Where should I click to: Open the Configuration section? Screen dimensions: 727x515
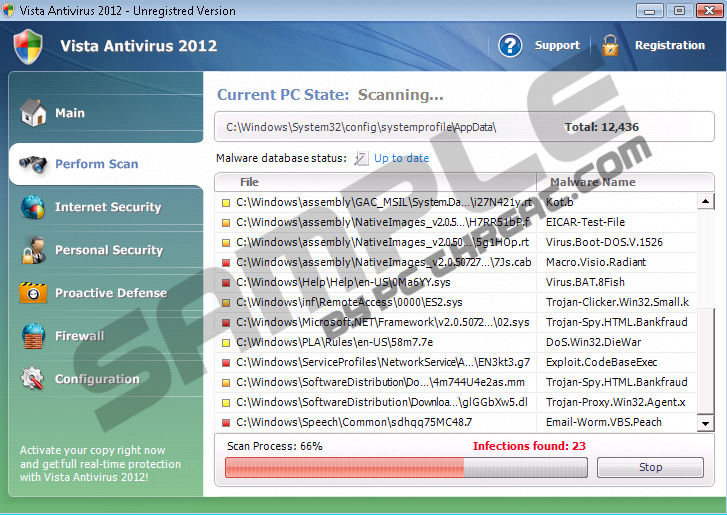pyautogui.click(x=106, y=379)
